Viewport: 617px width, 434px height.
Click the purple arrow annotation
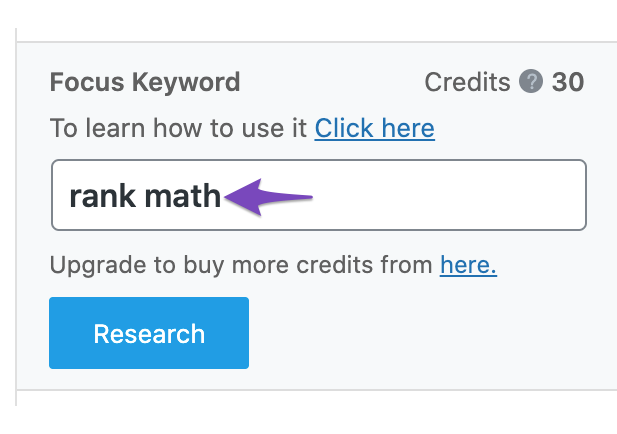269,197
